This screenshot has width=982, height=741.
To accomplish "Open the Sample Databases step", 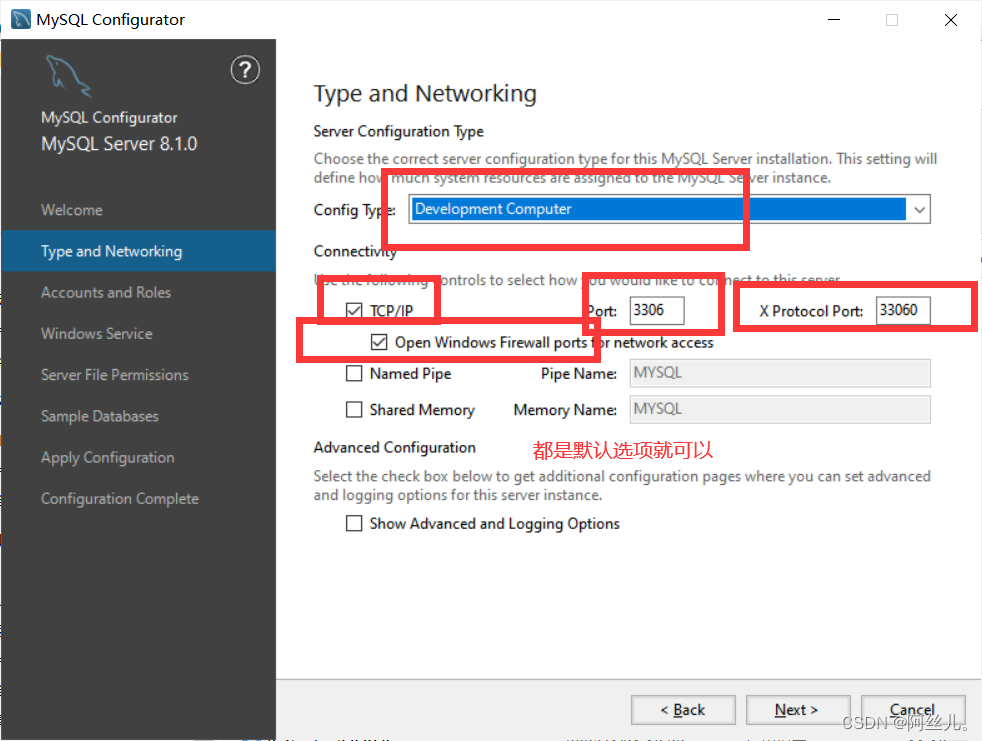I will pos(100,417).
